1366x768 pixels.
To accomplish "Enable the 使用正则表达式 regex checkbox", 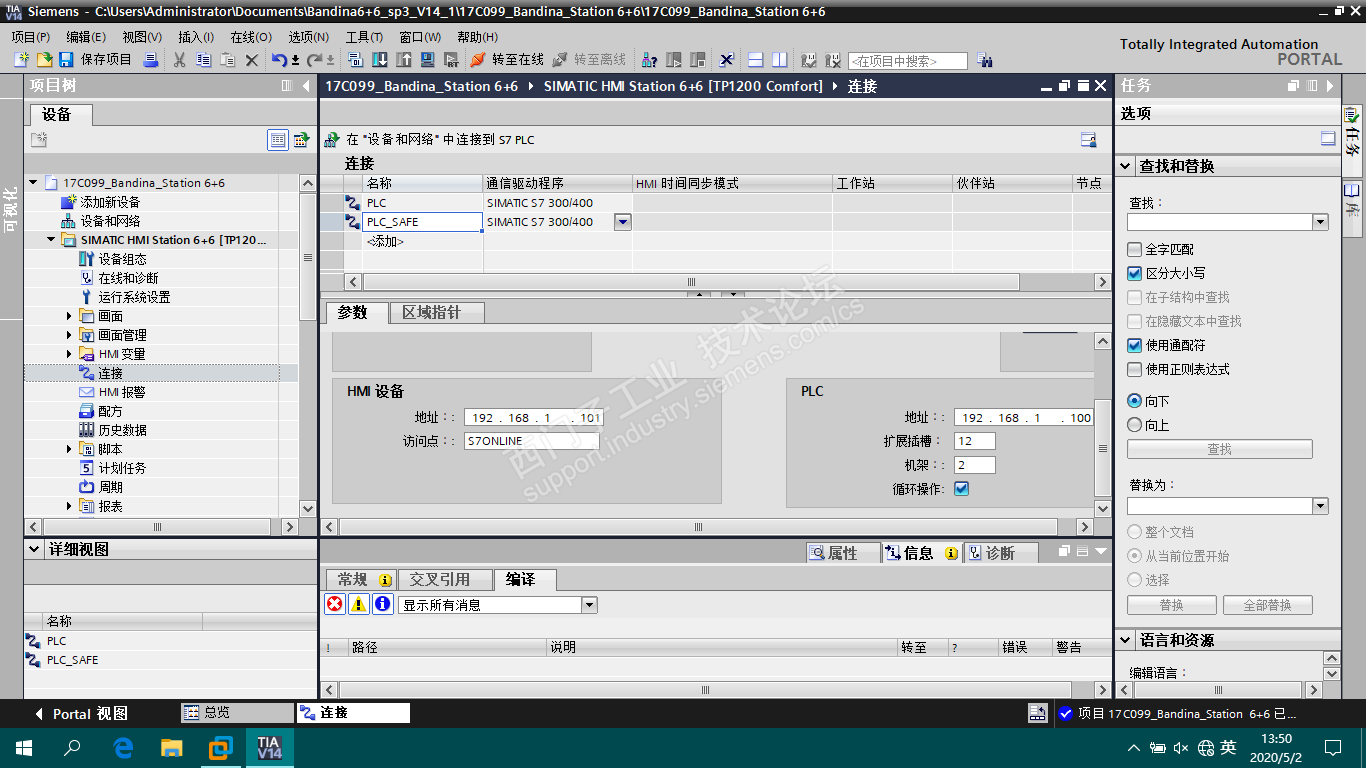I will pos(1134,369).
